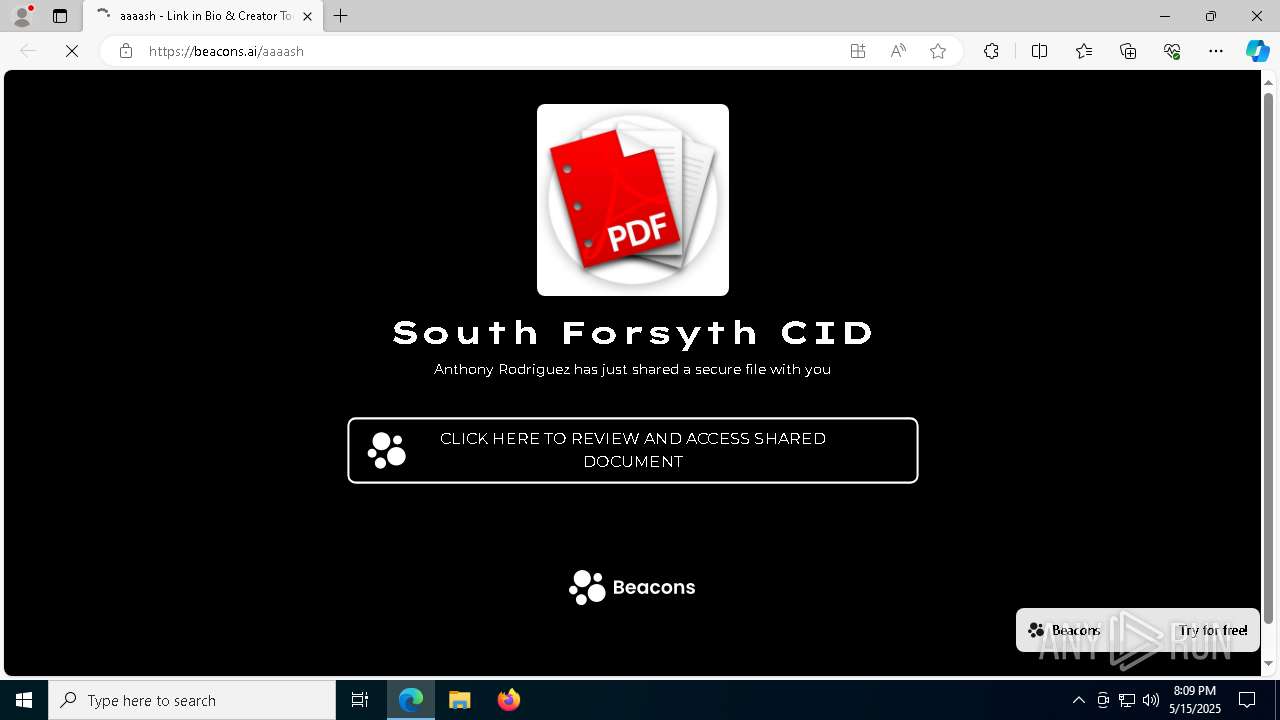1280x720 pixels.
Task: Open Collections icon
Action: pyautogui.click(x=1128, y=51)
